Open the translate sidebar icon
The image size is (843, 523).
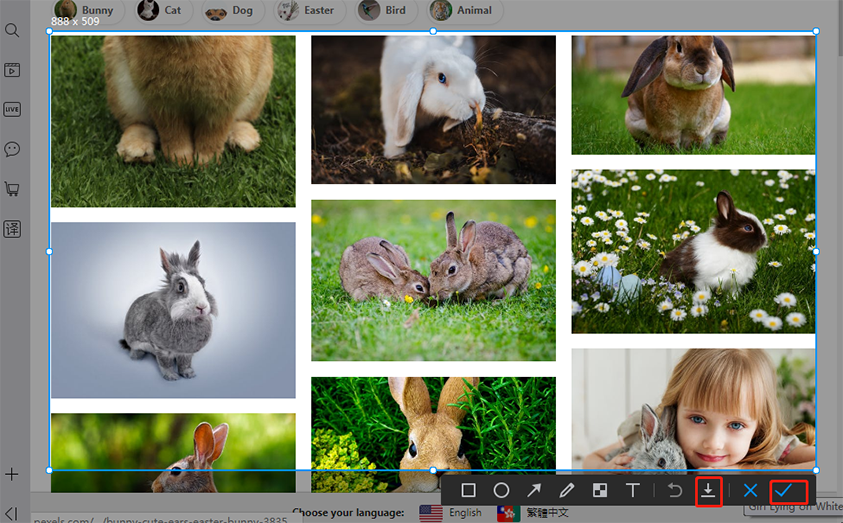click(x=12, y=229)
